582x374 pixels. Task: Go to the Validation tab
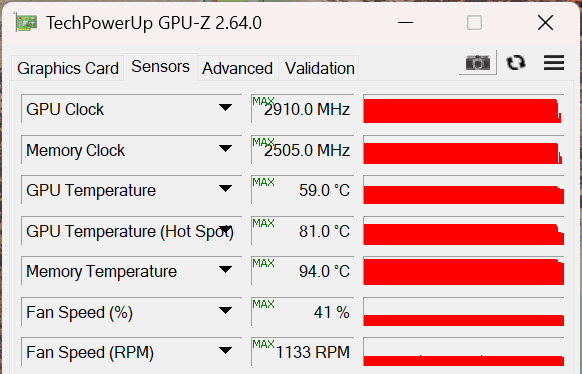(x=320, y=68)
